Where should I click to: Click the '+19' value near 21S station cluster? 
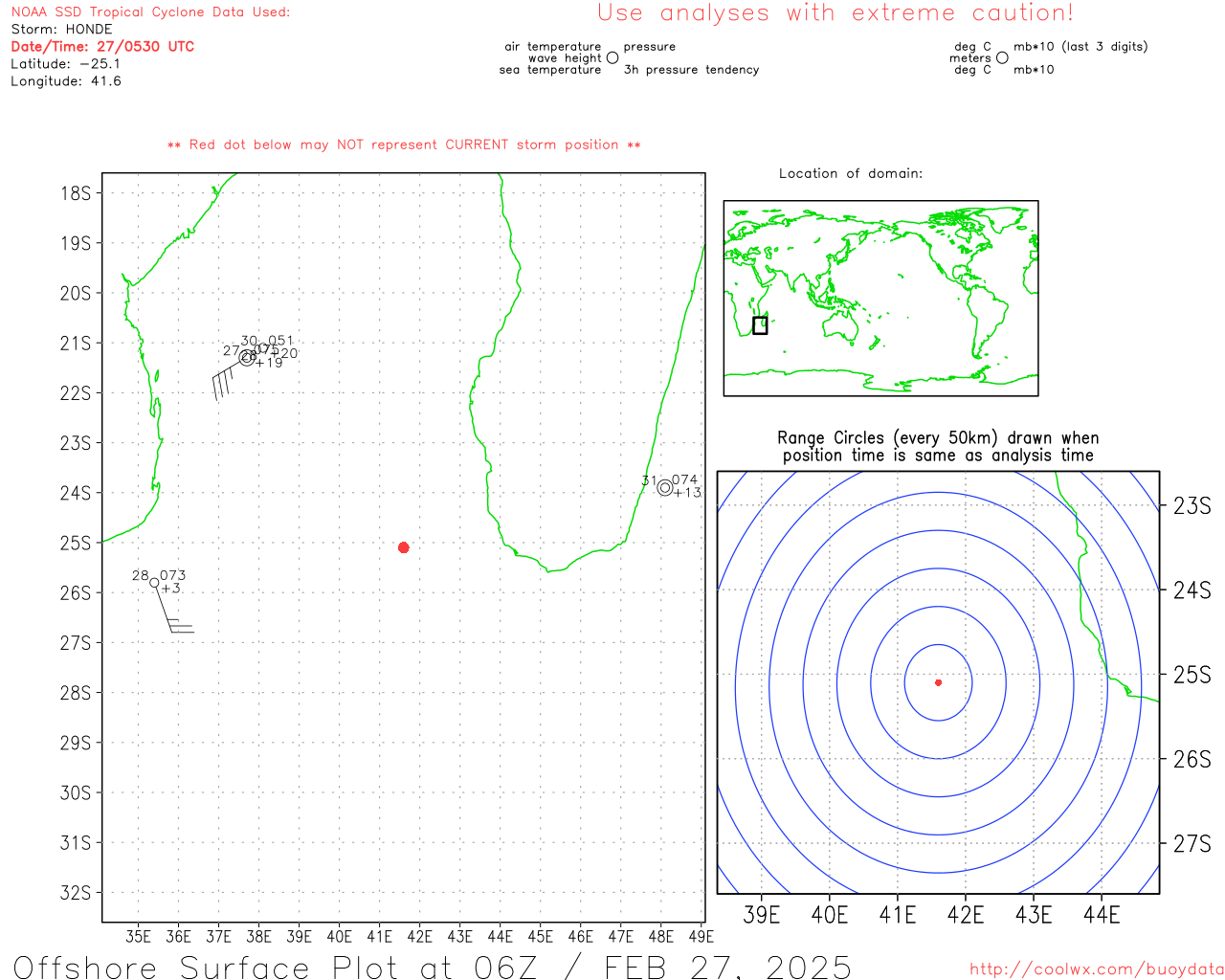[x=269, y=363]
